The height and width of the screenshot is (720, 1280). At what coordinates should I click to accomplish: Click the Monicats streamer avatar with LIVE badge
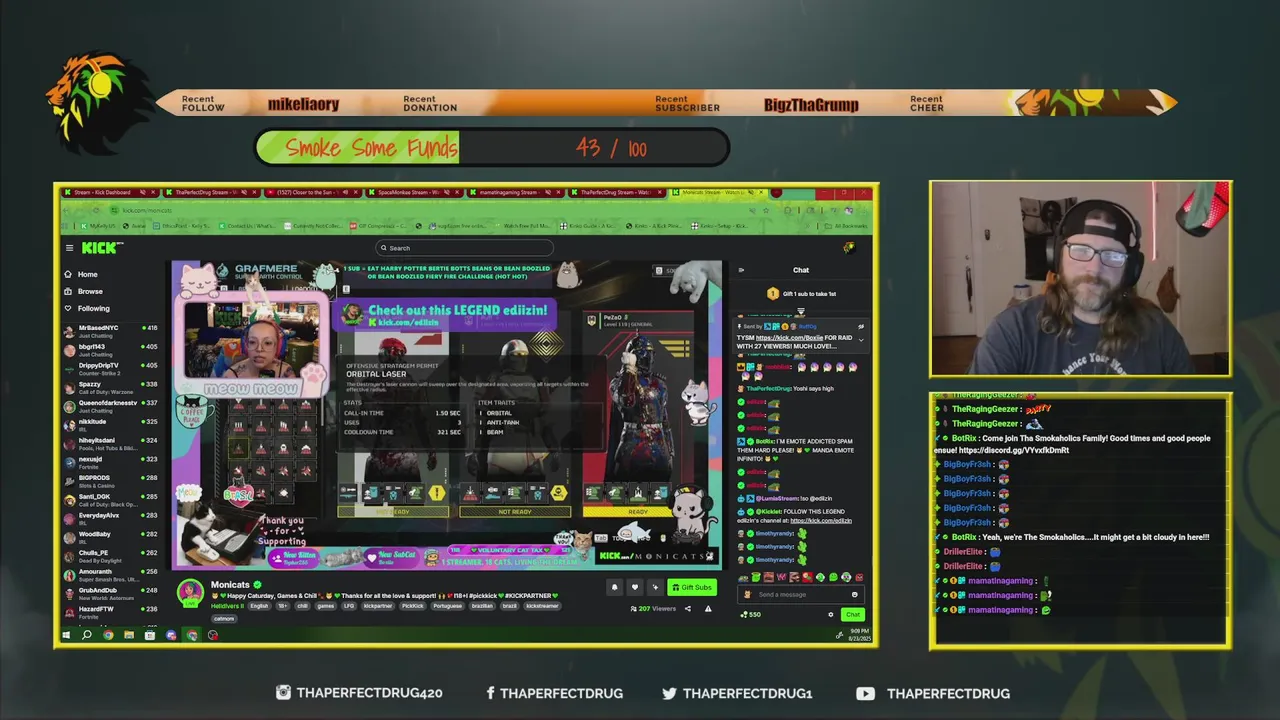190,592
